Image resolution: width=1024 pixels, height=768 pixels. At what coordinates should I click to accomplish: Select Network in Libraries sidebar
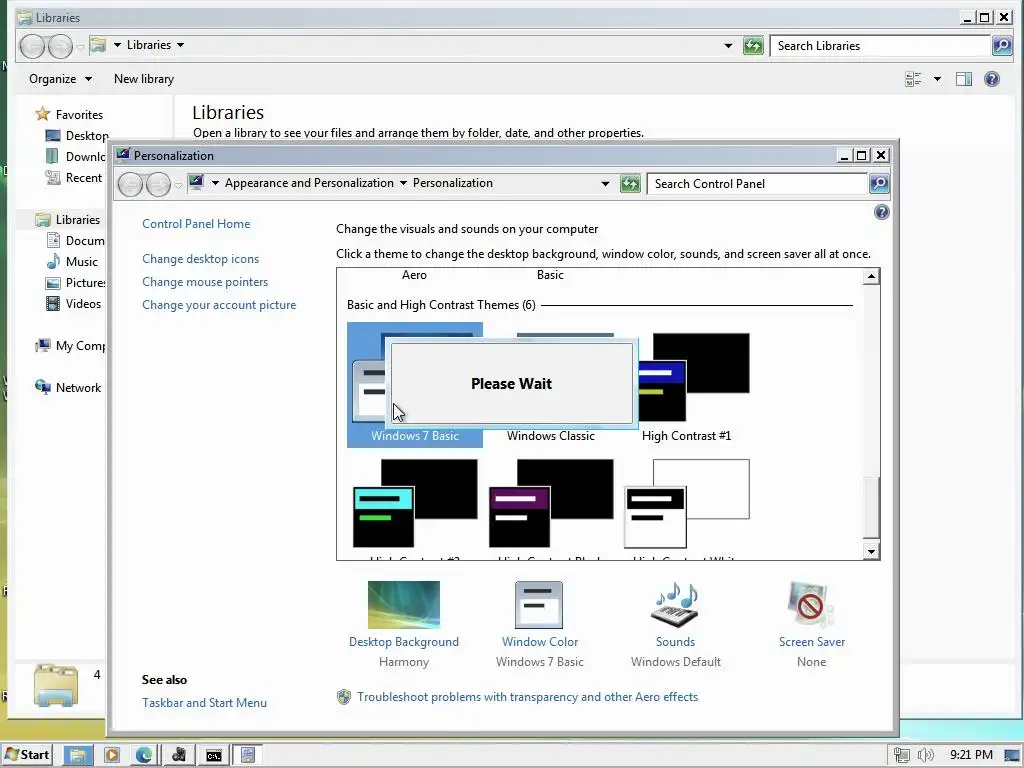pyautogui.click(x=68, y=387)
